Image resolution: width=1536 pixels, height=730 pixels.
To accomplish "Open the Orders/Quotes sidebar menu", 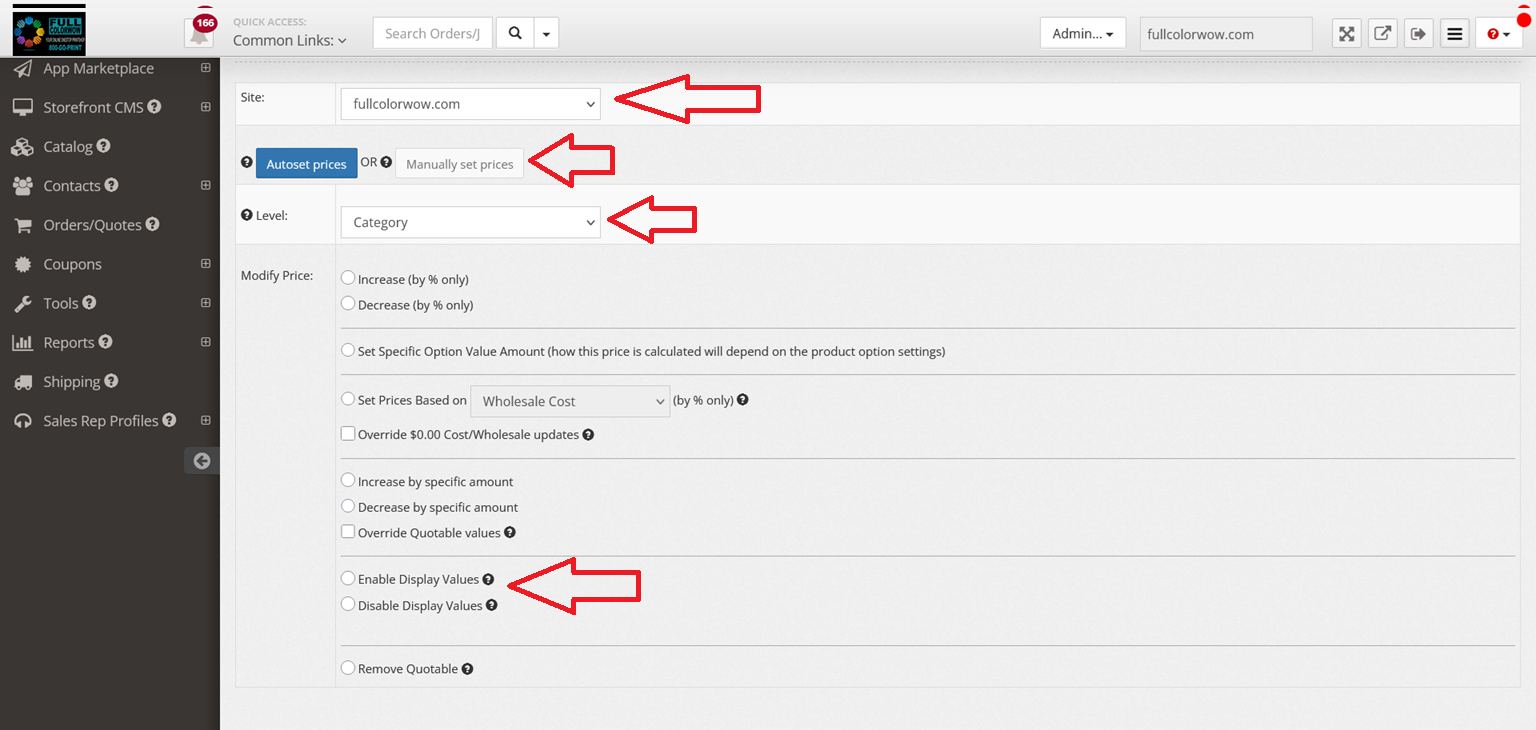I will click(x=92, y=225).
